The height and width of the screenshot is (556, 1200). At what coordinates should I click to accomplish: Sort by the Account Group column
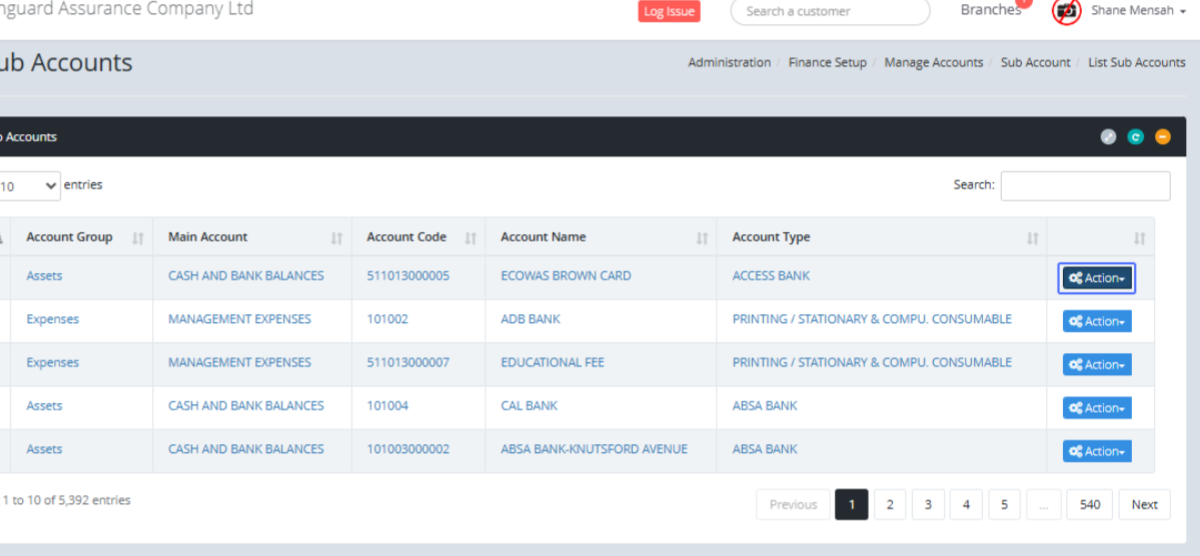tap(137, 238)
